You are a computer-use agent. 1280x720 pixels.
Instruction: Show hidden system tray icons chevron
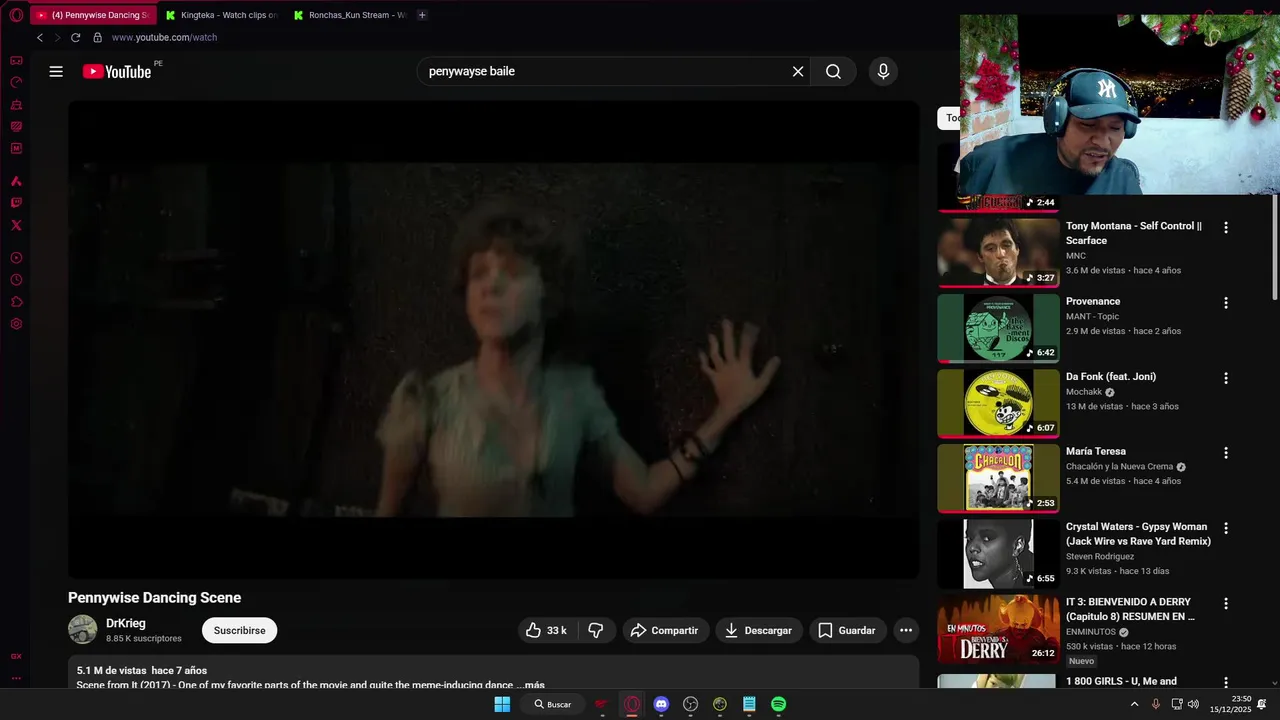tap(1134, 704)
